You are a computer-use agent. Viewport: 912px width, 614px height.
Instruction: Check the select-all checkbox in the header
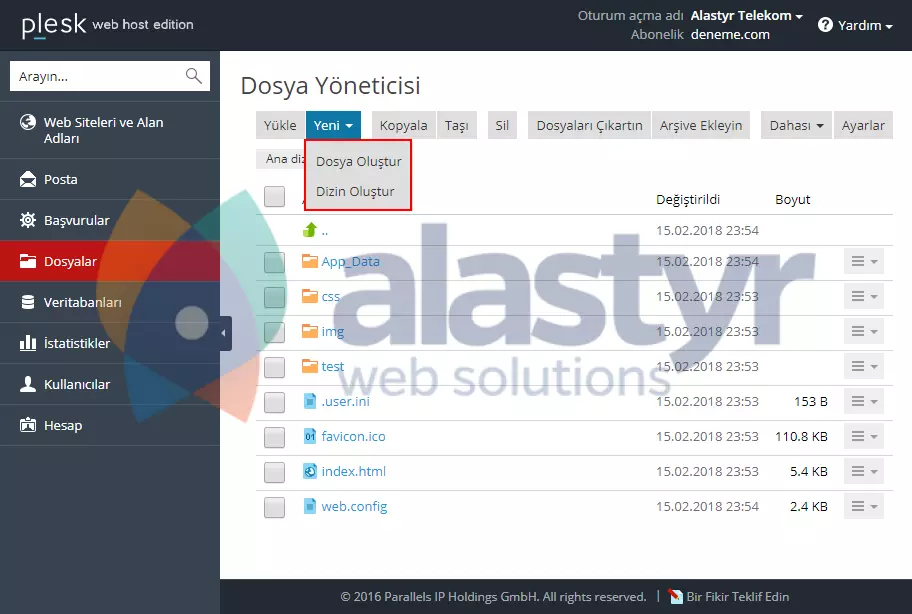tap(274, 196)
